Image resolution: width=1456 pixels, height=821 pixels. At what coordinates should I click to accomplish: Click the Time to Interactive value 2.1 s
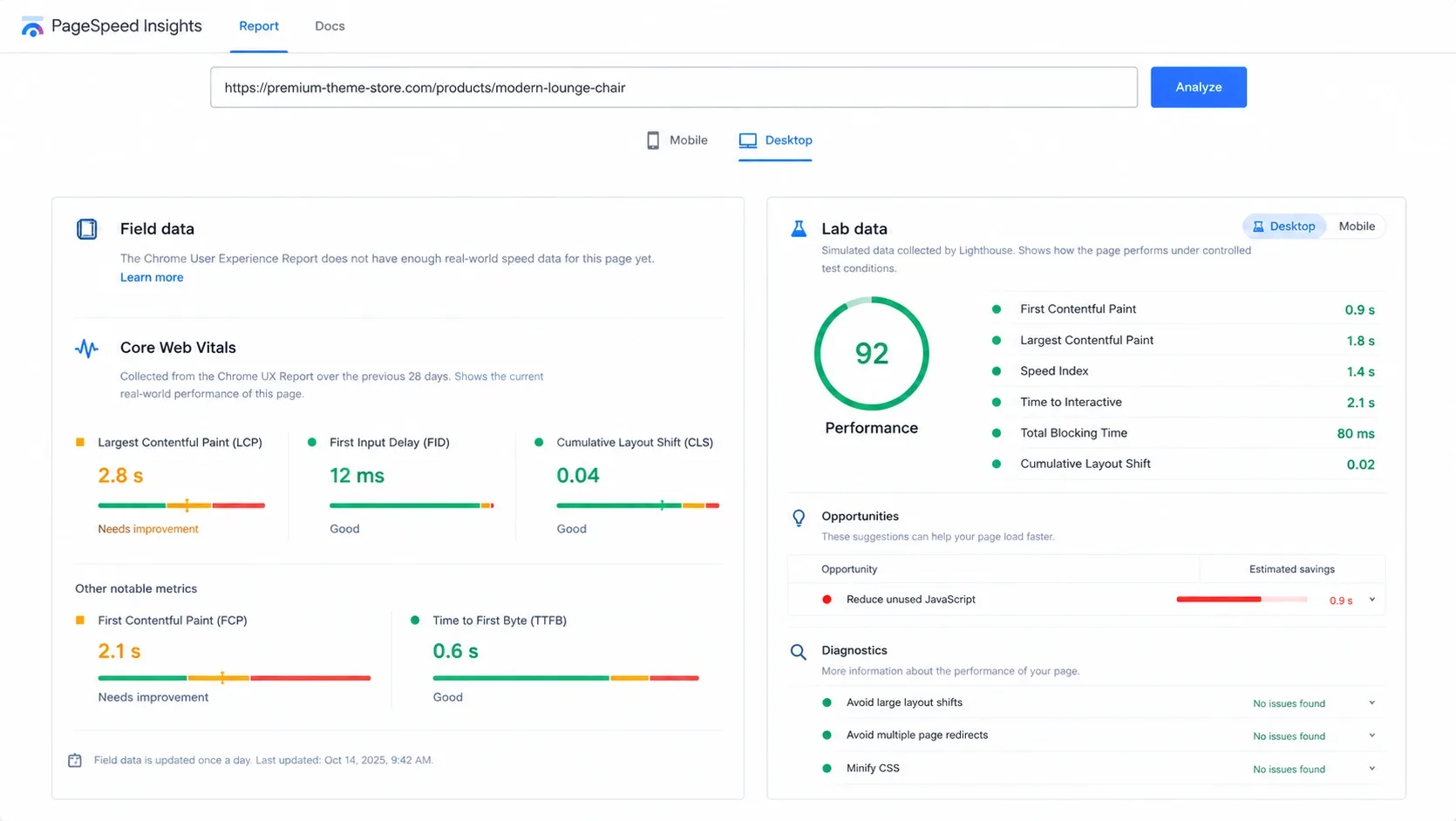[1360, 403]
